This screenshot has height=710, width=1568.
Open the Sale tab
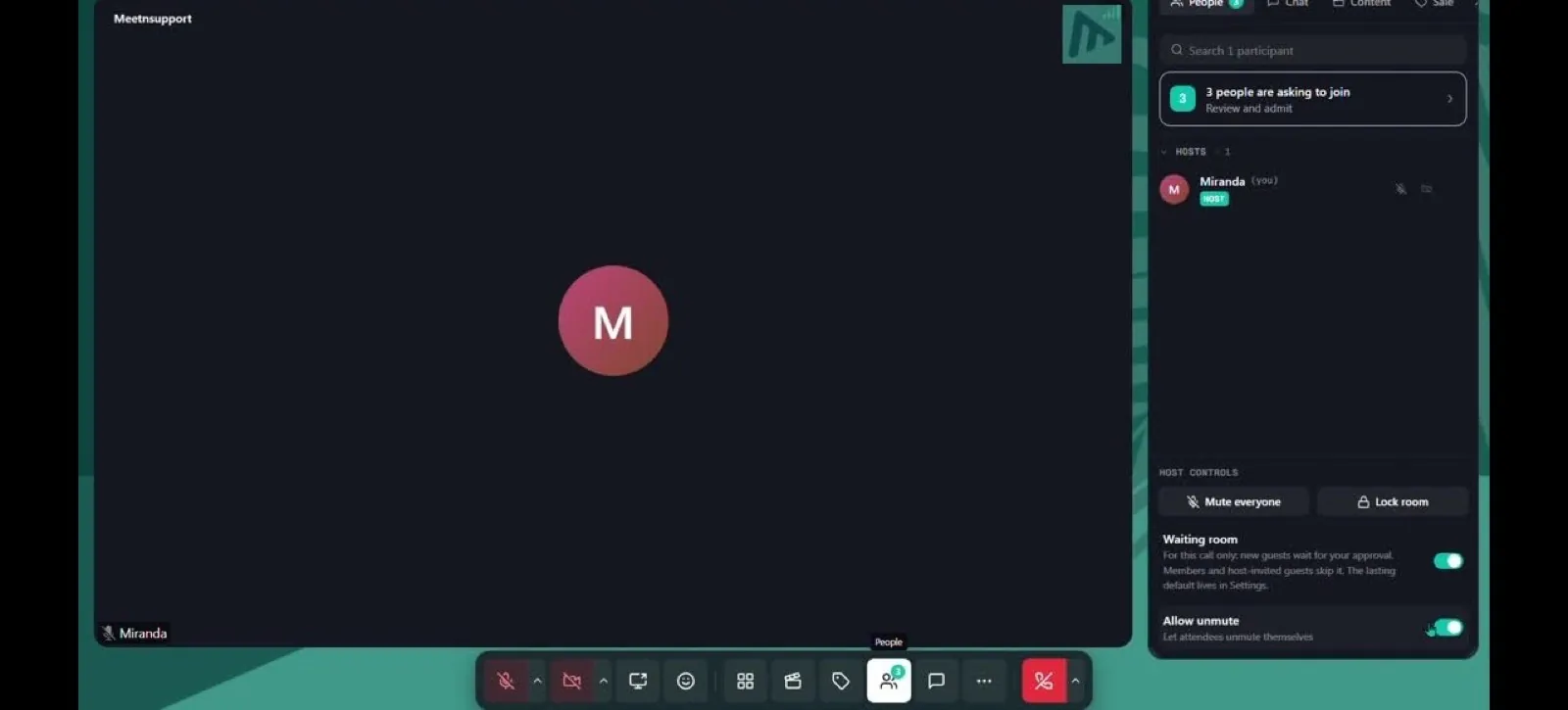coord(1434,4)
